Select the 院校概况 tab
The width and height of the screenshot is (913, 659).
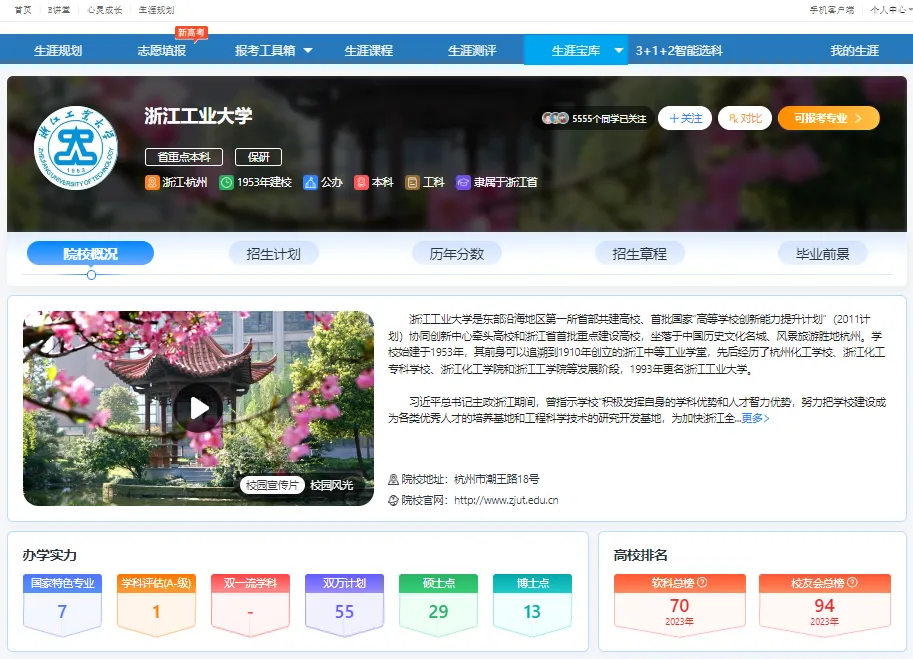point(90,253)
